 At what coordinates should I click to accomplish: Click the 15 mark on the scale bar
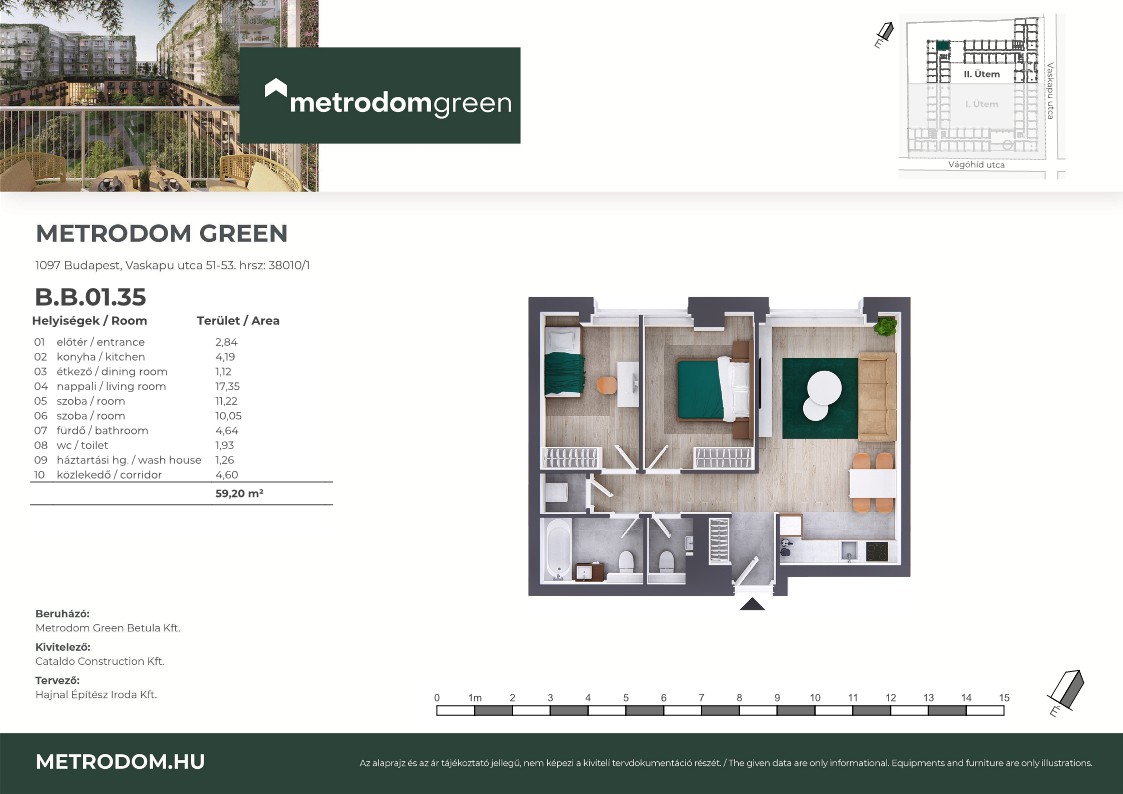click(x=1004, y=698)
